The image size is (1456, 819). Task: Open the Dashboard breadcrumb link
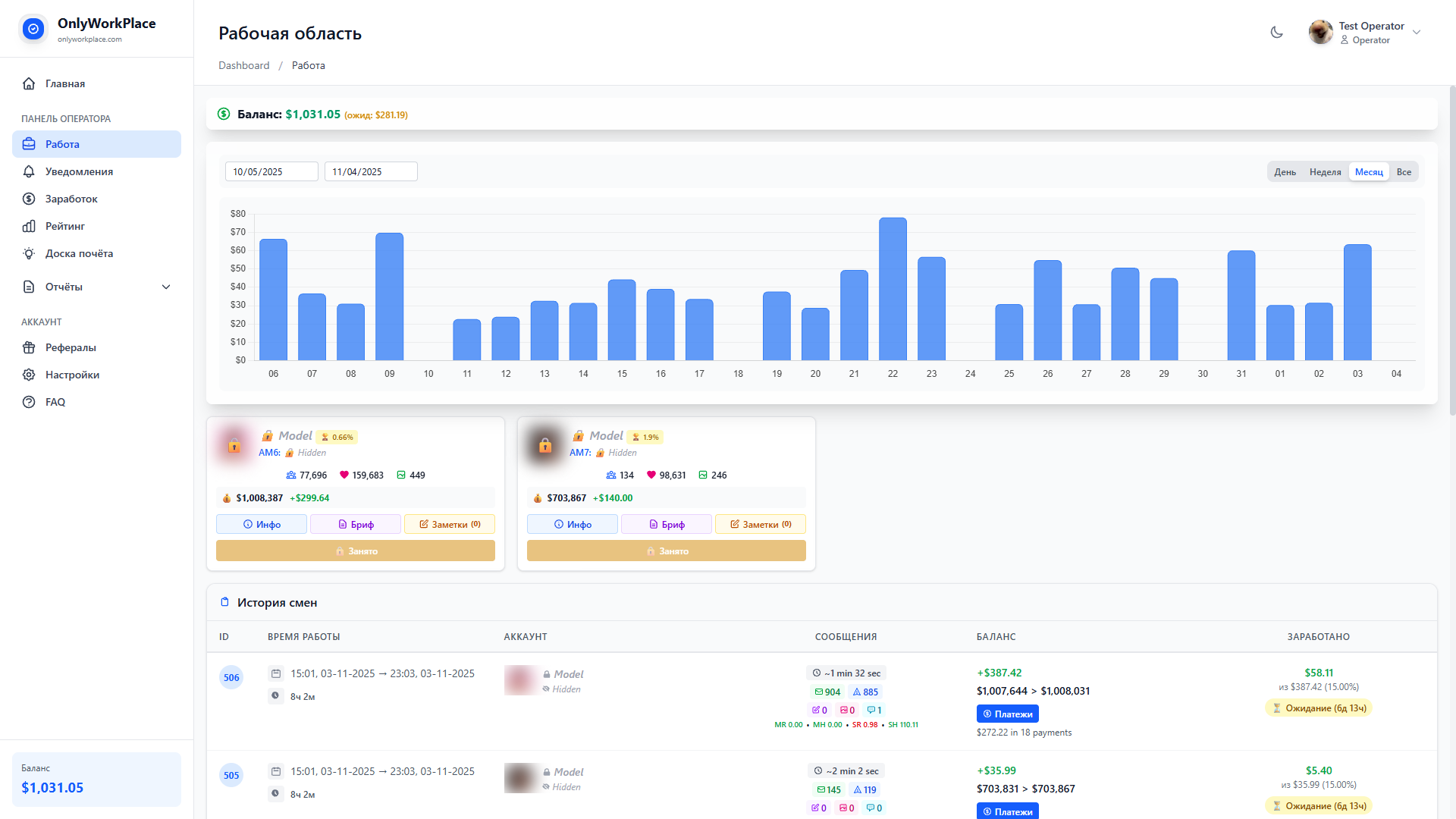pos(243,65)
